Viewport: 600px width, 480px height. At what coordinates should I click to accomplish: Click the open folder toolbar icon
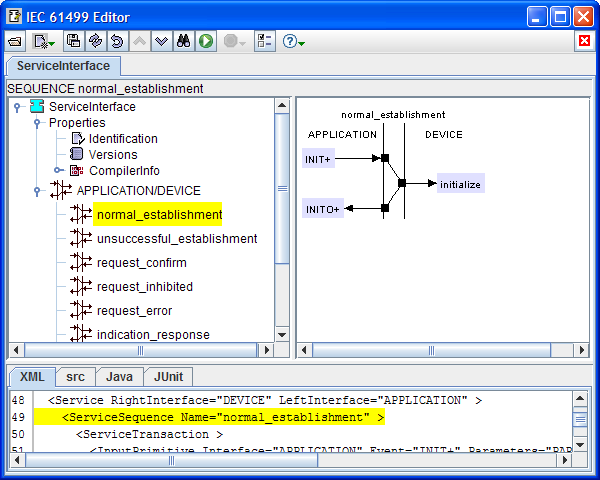[x=15, y=41]
